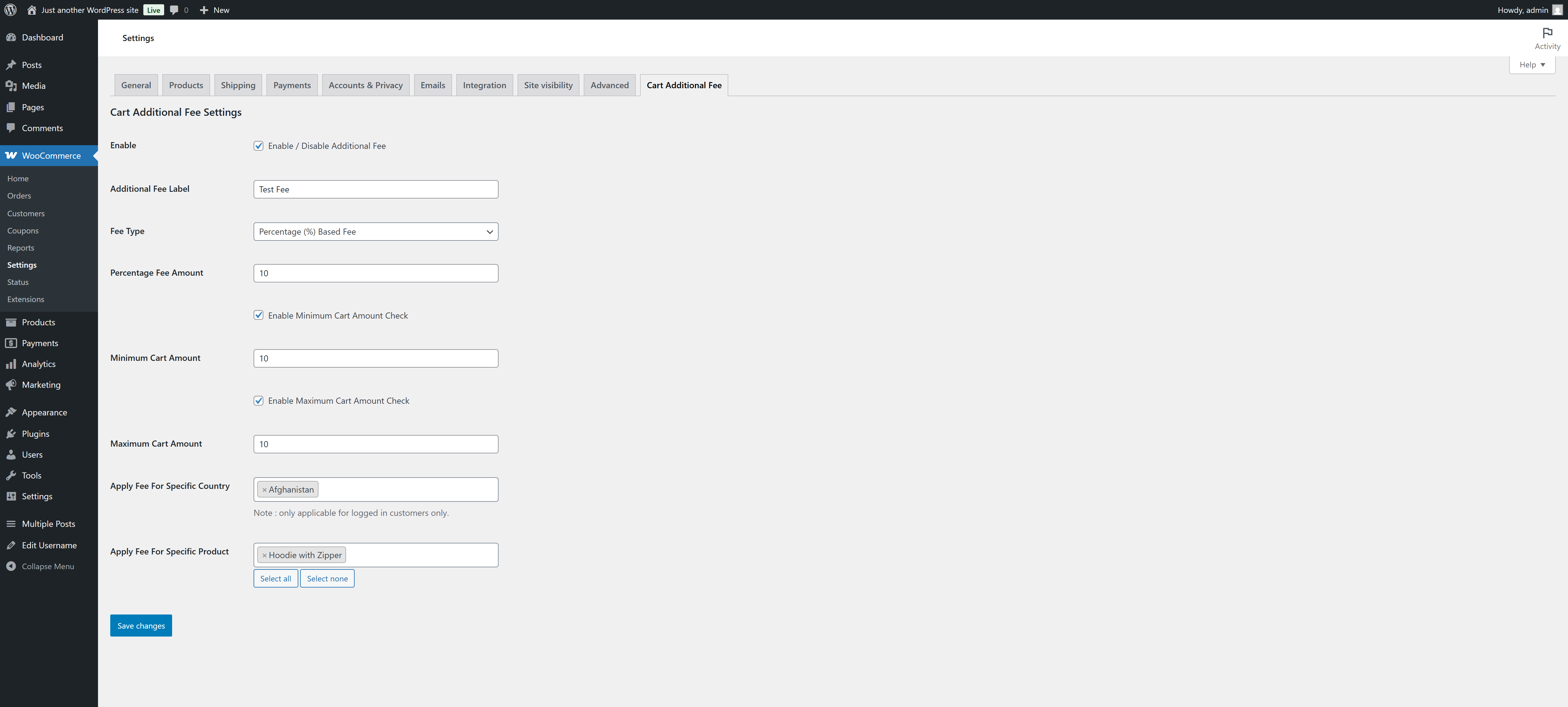Toggle Enable Maximum Cart Amount Check

coord(259,401)
